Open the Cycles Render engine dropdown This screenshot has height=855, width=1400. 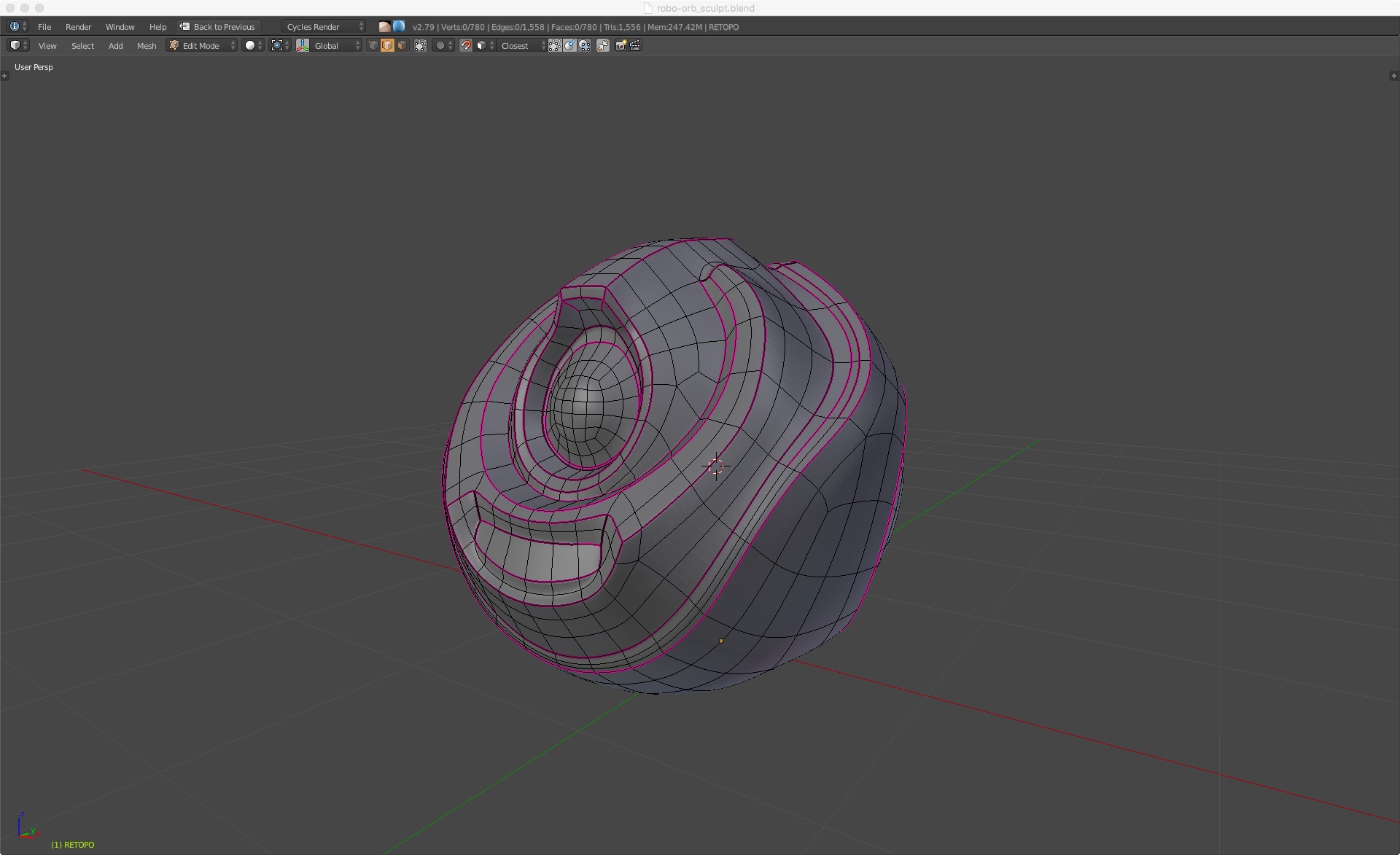(324, 26)
